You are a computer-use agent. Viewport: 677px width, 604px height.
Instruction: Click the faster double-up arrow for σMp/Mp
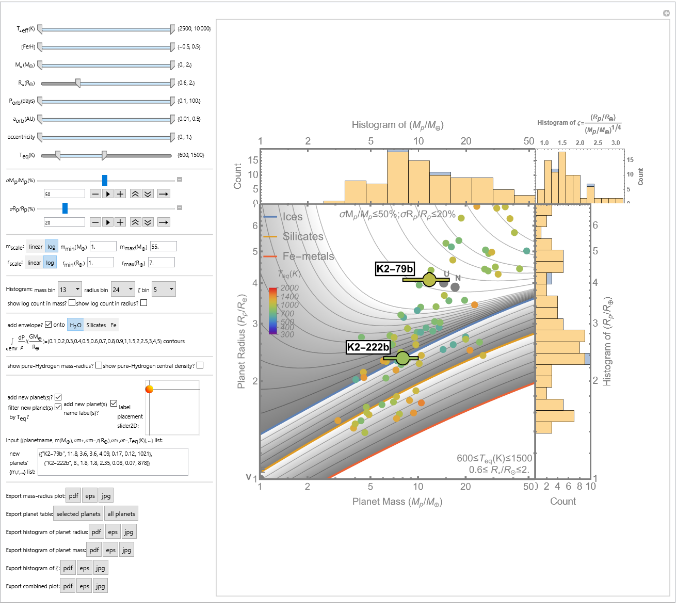(x=136, y=193)
